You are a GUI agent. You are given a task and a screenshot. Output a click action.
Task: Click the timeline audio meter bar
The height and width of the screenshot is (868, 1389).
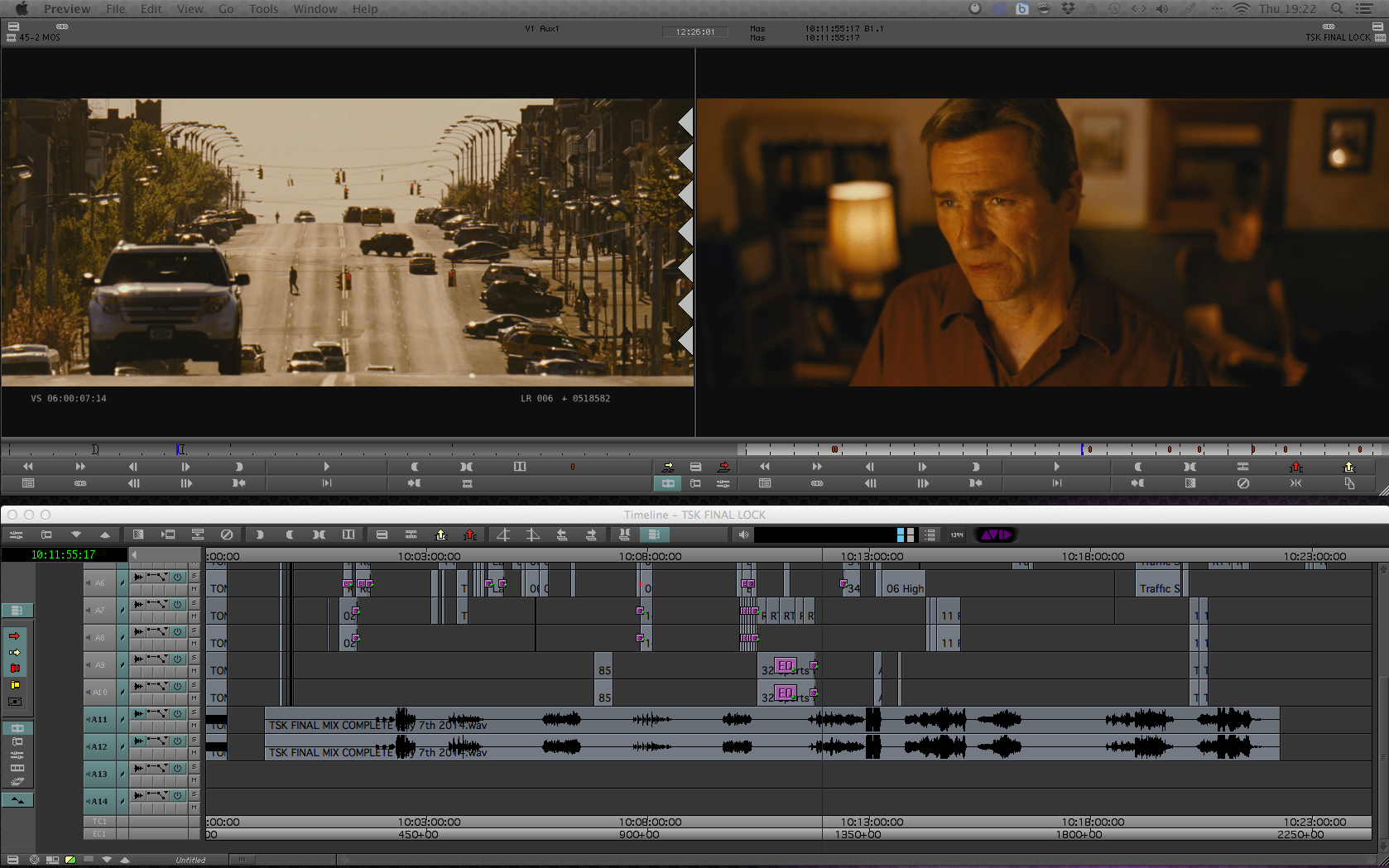tap(824, 535)
